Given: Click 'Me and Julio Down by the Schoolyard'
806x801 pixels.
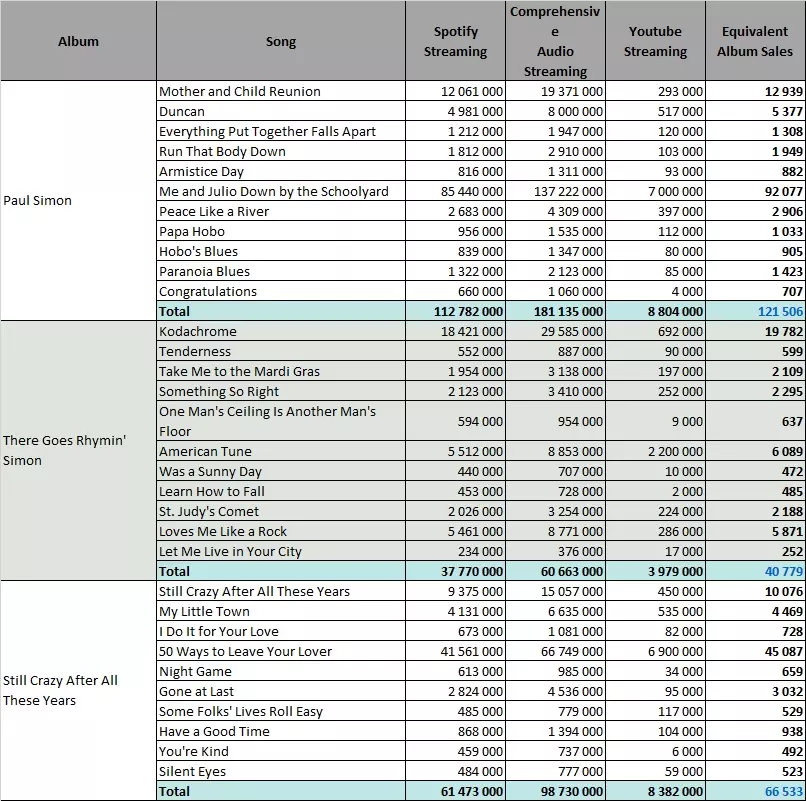Looking at the screenshot, I should [281, 191].
